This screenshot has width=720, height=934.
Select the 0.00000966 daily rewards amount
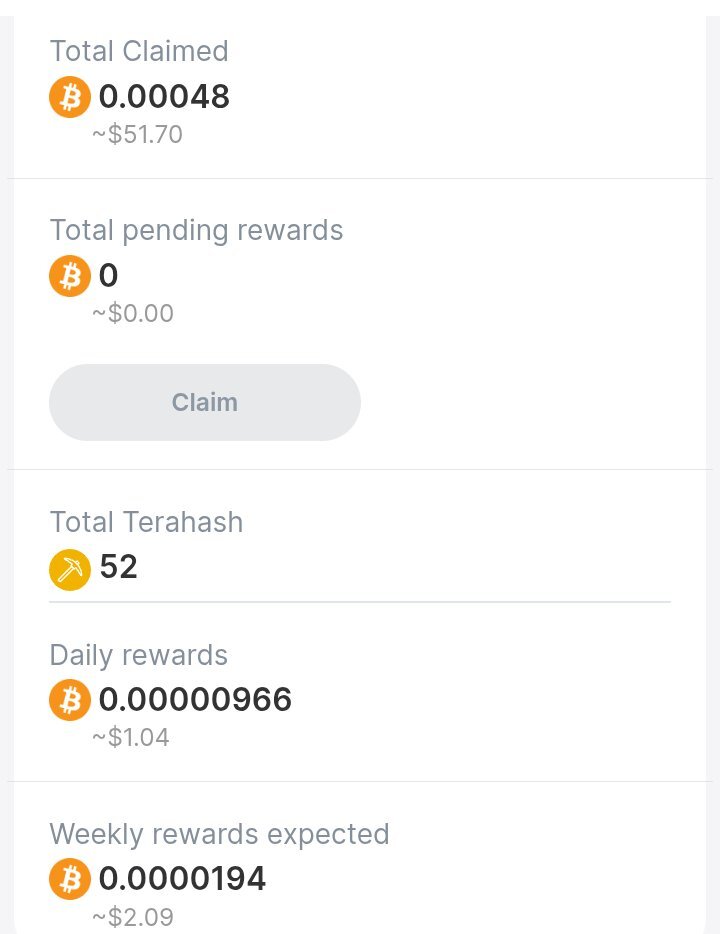point(195,699)
